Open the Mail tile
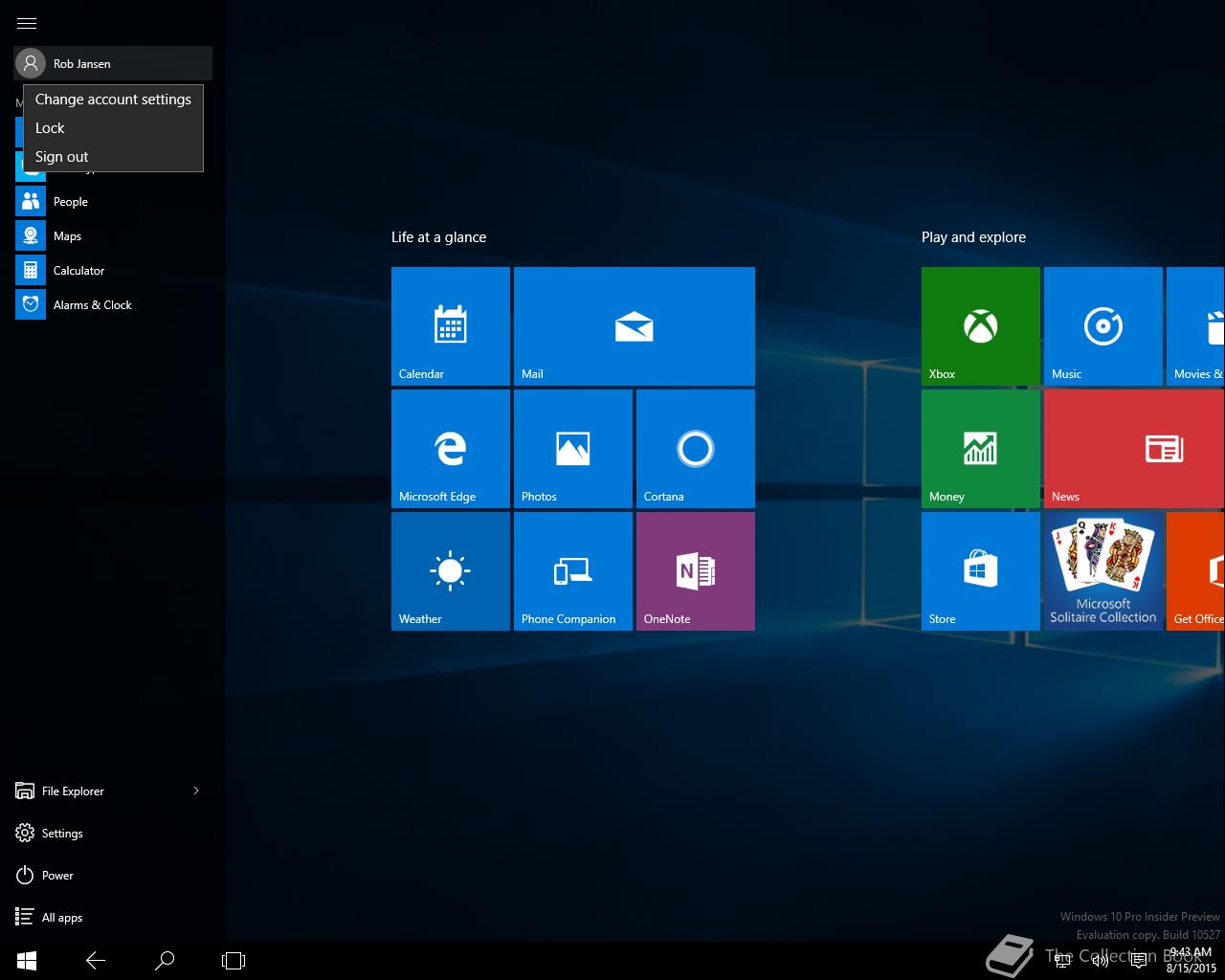The height and width of the screenshot is (980, 1225). click(x=634, y=326)
